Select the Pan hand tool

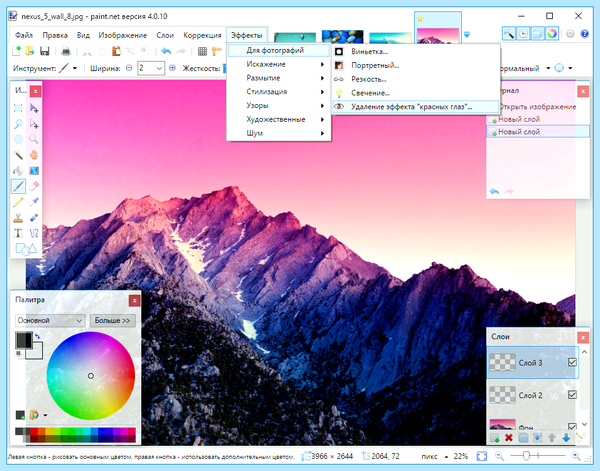tap(34, 155)
